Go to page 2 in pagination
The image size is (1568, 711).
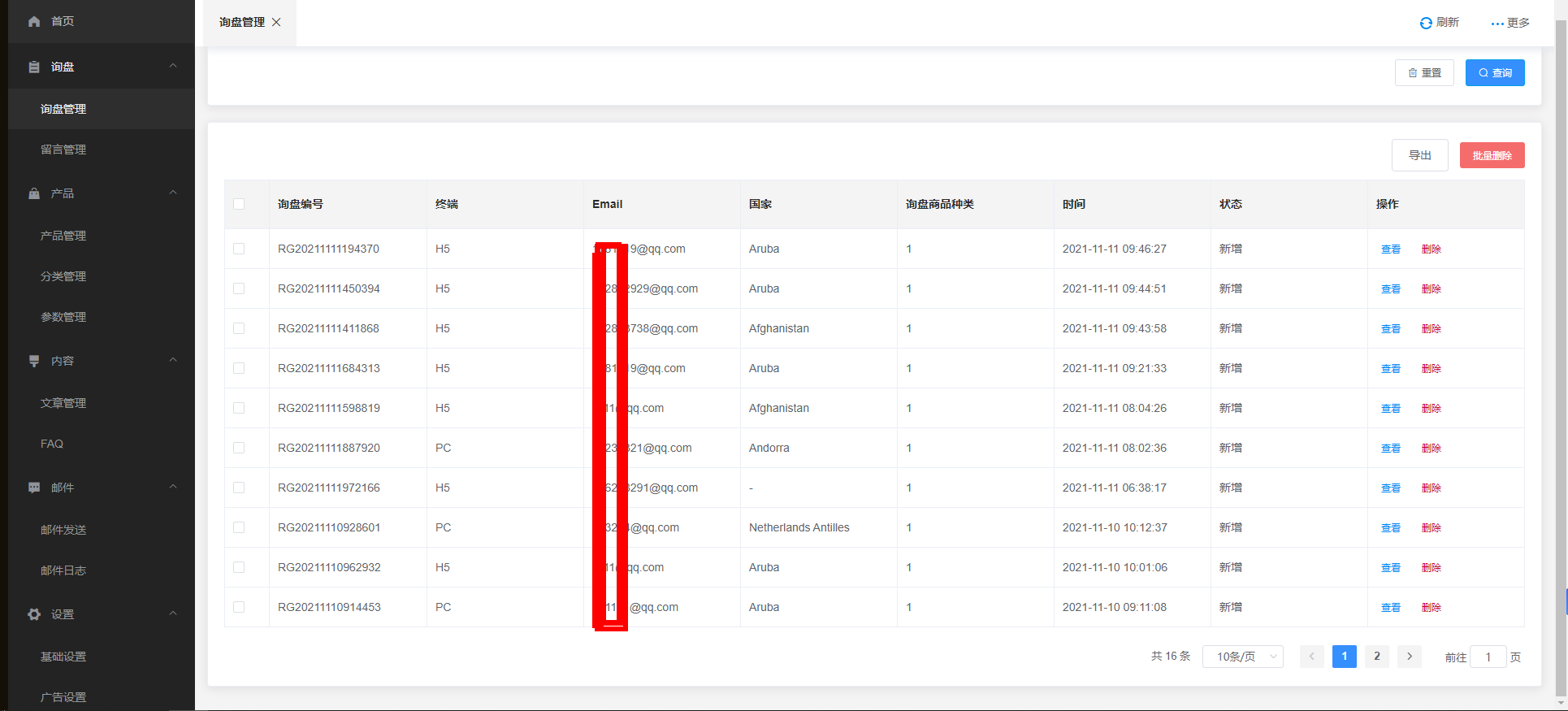(x=1377, y=657)
